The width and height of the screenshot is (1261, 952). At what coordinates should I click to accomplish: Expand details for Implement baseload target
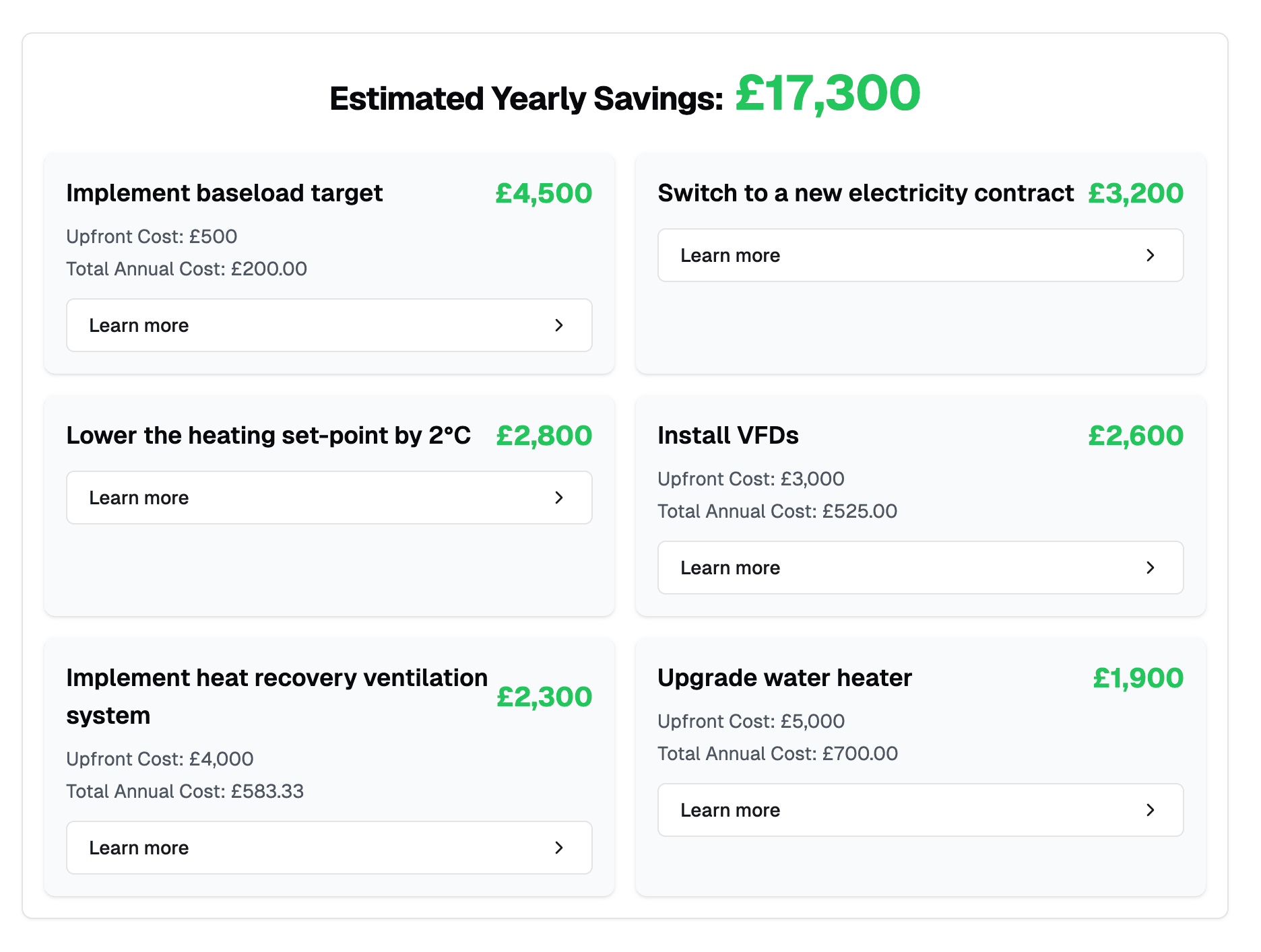coord(329,325)
